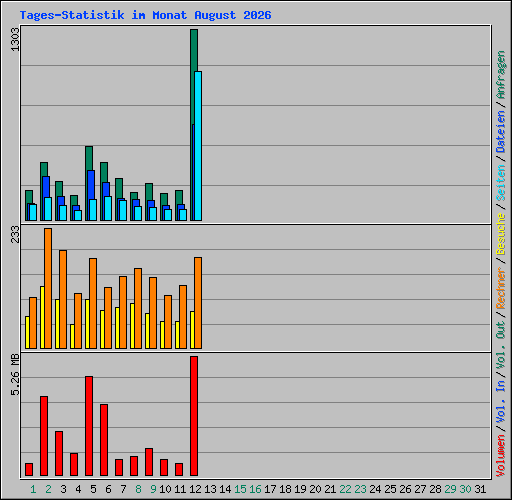
Task: Click day label "27" on the x-axis
Action: pos(420,489)
